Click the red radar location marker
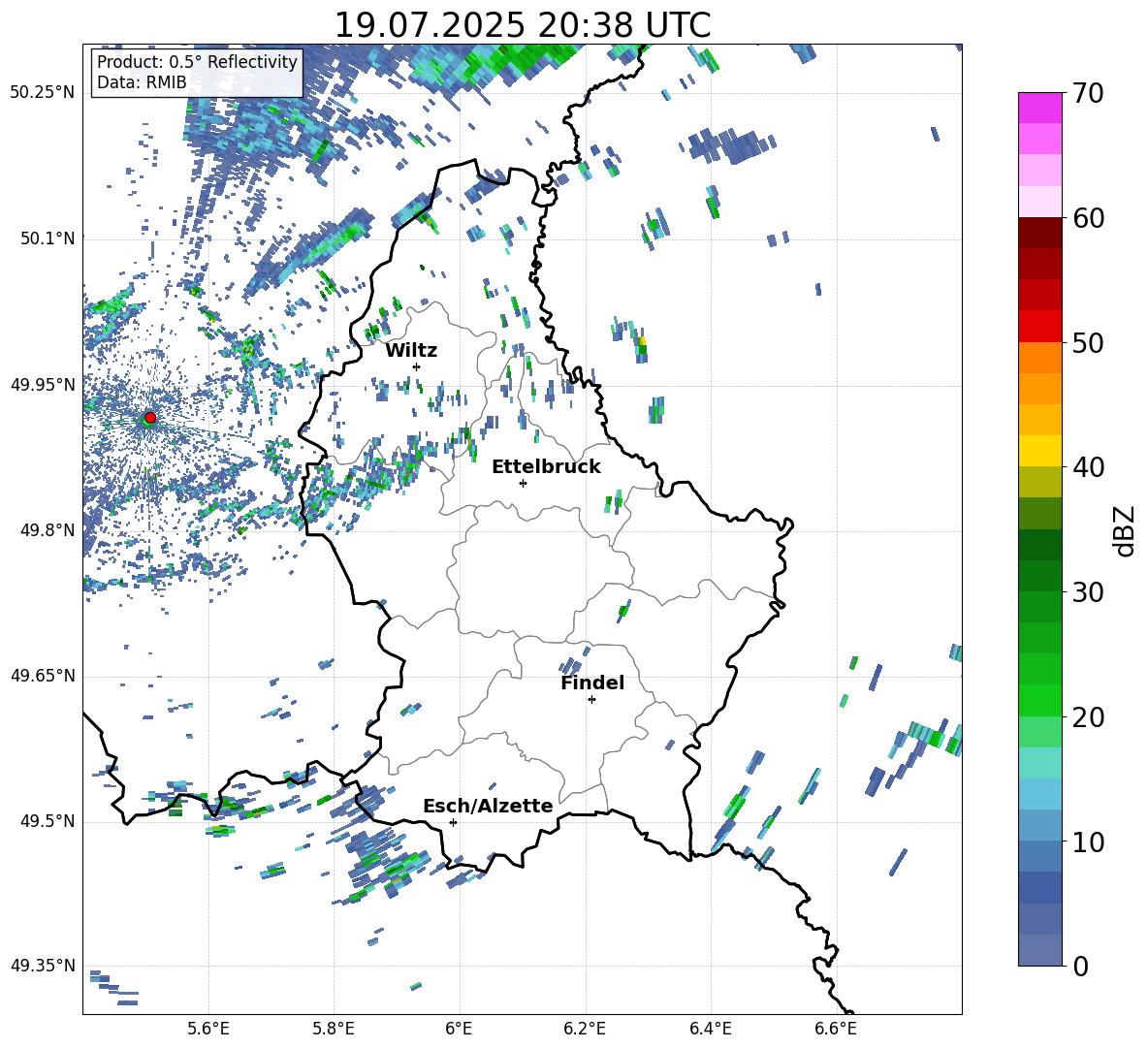1148x1048 pixels. pos(150,418)
